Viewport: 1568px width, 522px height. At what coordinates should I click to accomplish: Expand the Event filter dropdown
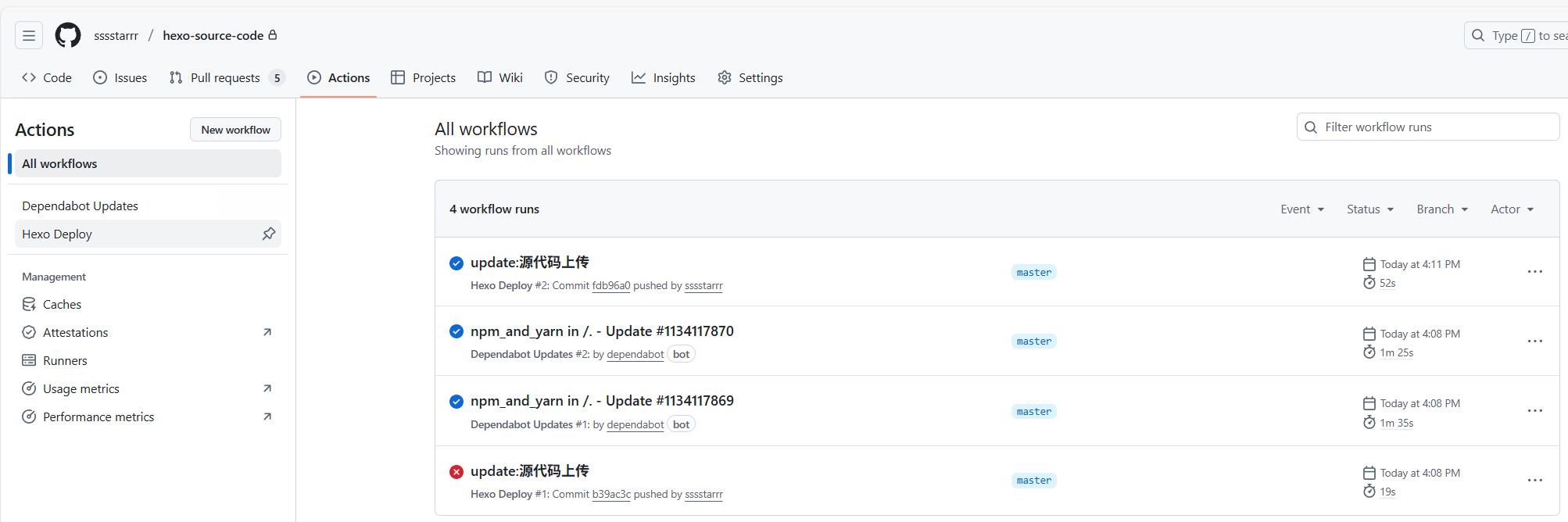(1301, 209)
